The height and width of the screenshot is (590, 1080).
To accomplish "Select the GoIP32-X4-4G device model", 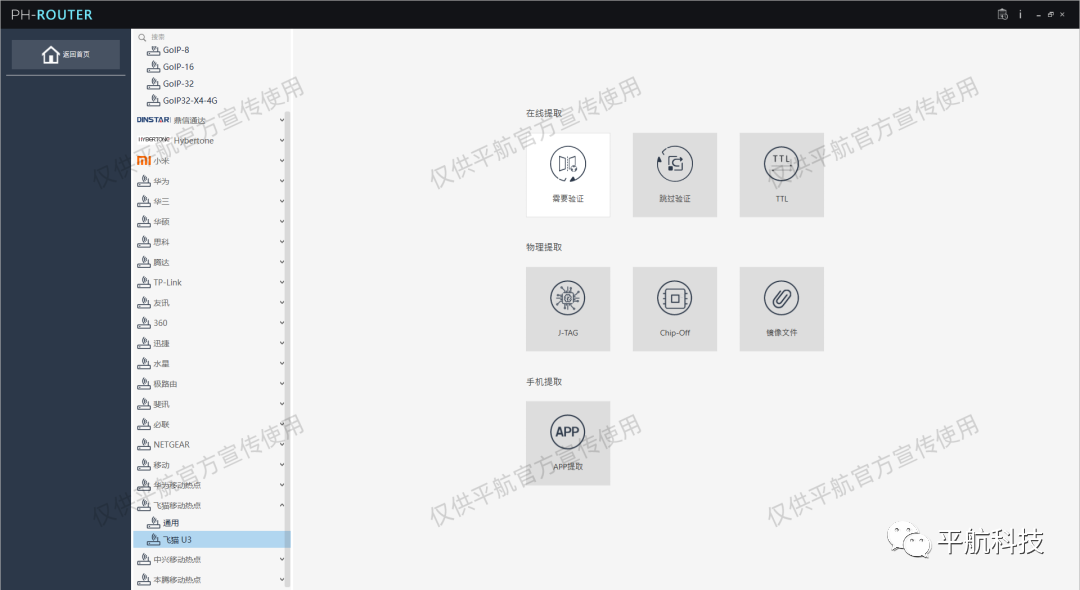I will click(x=211, y=101).
